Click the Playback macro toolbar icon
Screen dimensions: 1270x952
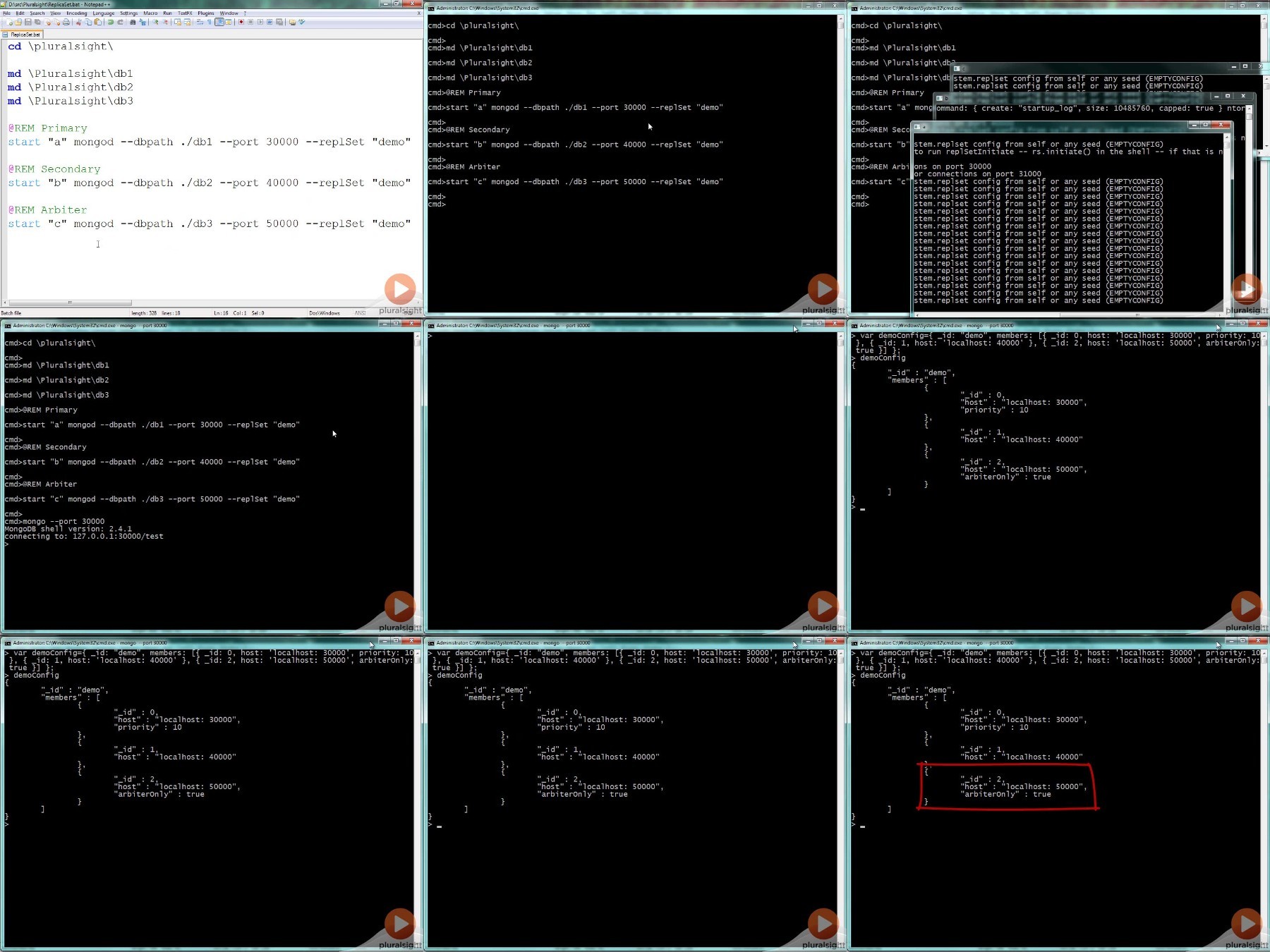[x=260, y=22]
